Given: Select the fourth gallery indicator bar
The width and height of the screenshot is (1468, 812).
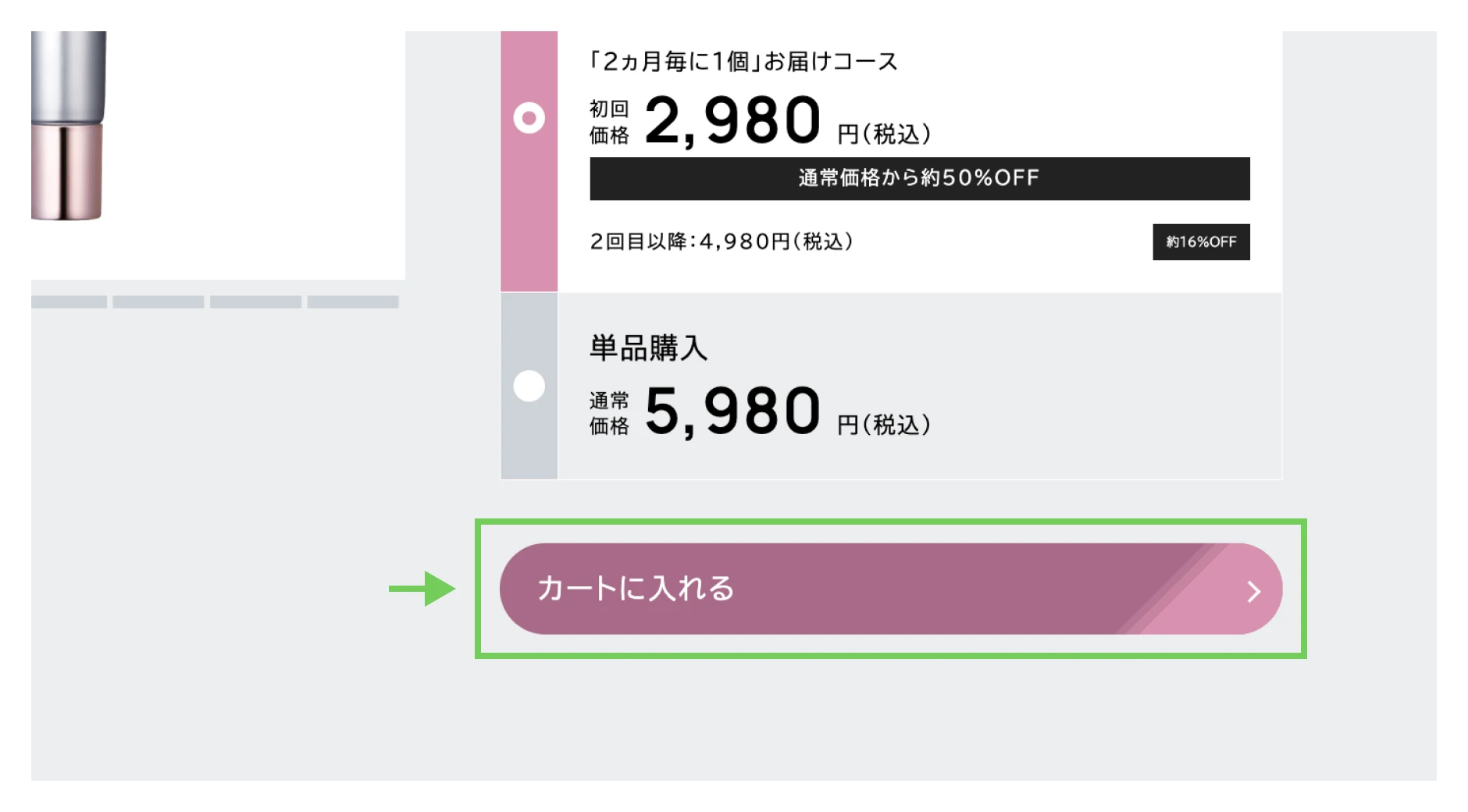Looking at the screenshot, I should pos(352,302).
